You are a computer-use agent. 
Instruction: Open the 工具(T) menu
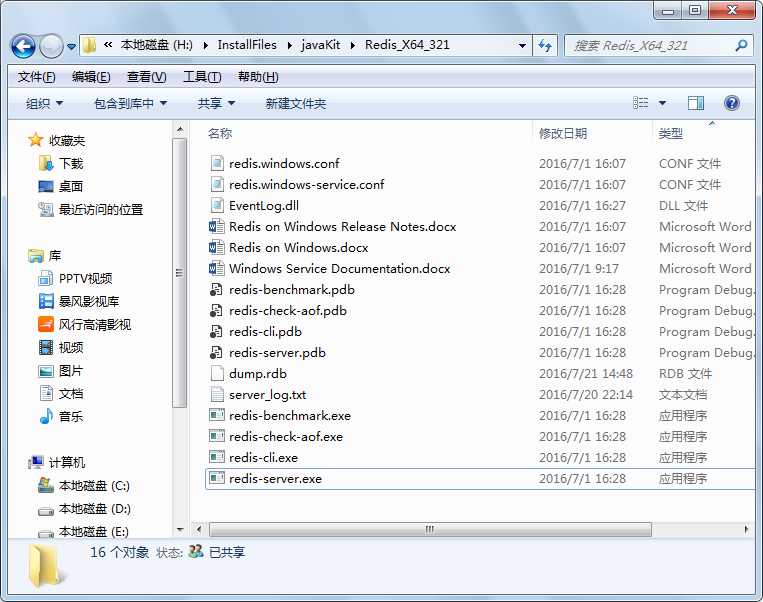click(202, 77)
